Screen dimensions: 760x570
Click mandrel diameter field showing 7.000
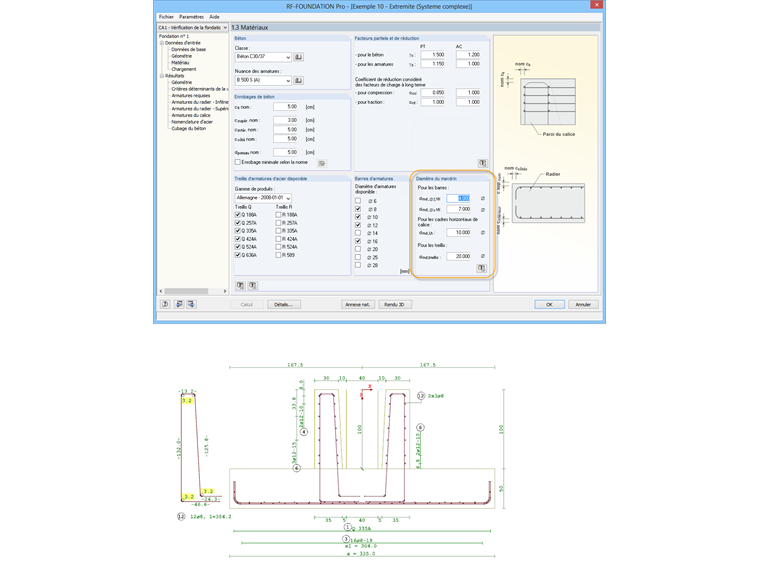click(x=459, y=209)
